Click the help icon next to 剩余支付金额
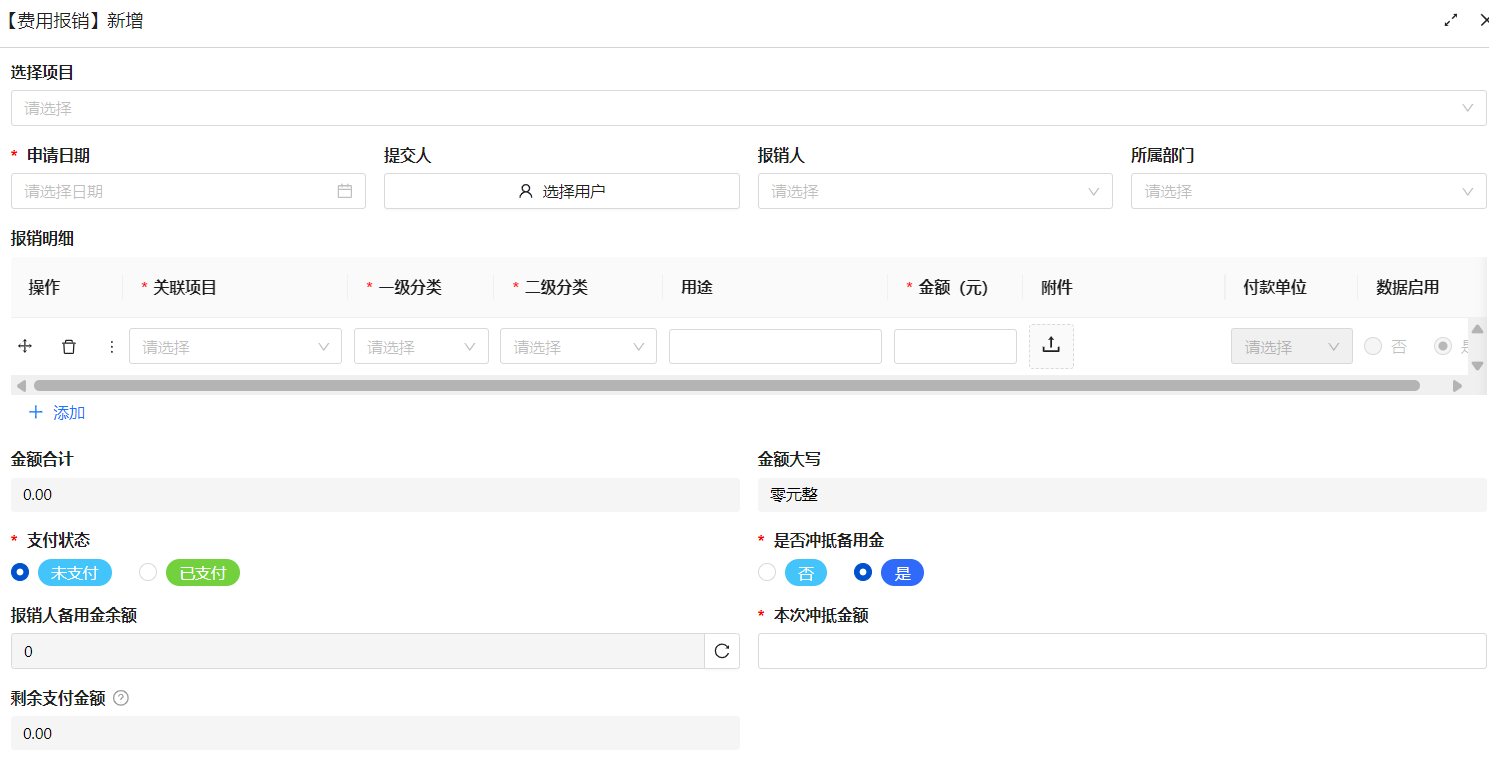This screenshot has width=1489, height=758. point(121,698)
